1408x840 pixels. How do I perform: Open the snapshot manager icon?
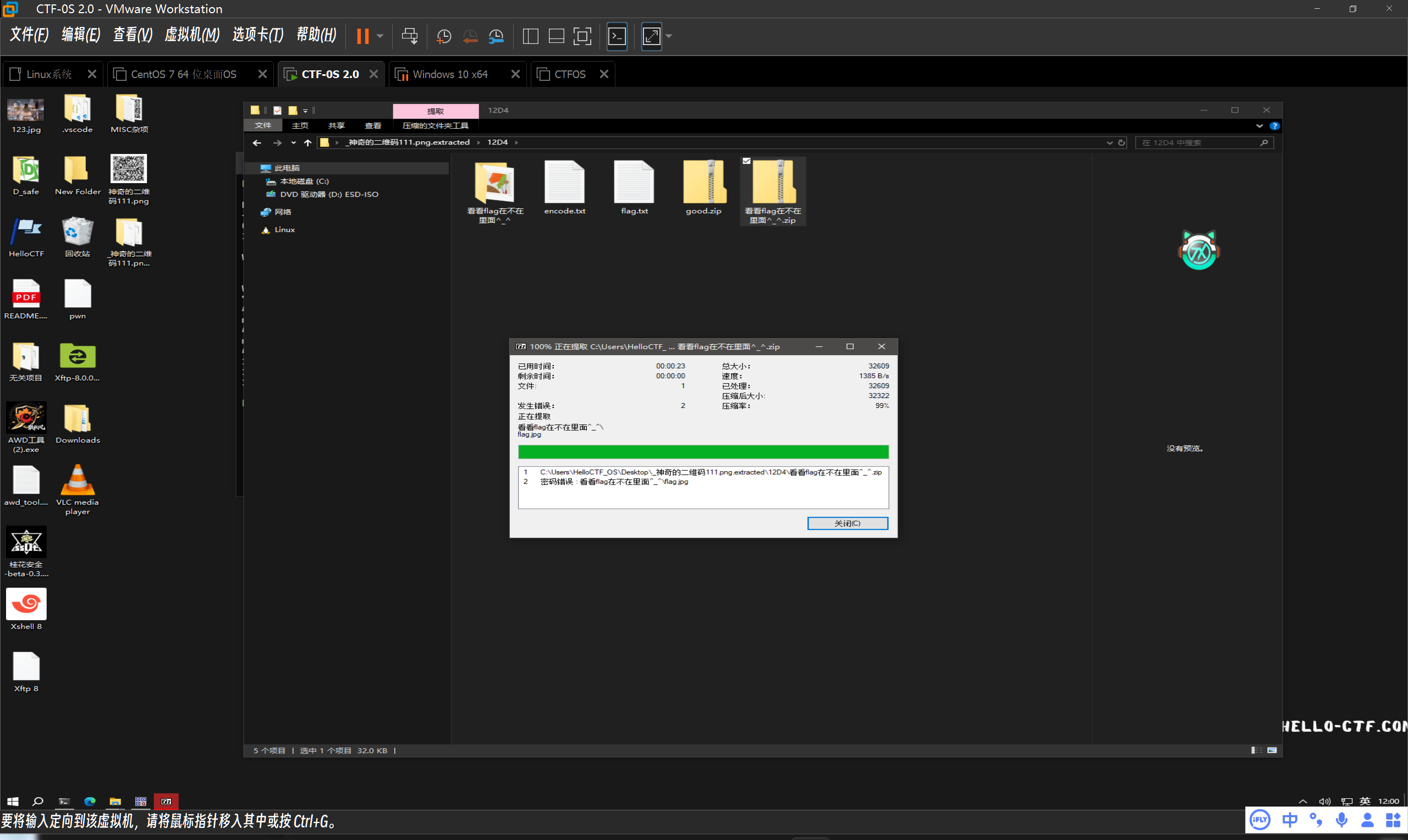point(496,36)
